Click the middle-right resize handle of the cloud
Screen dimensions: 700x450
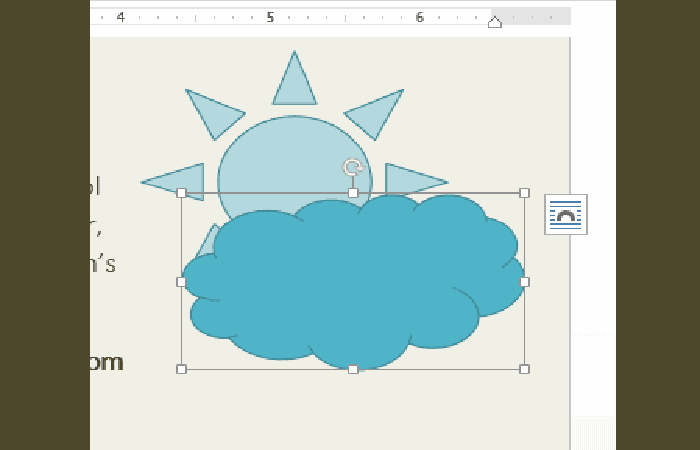click(x=524, y=282)
